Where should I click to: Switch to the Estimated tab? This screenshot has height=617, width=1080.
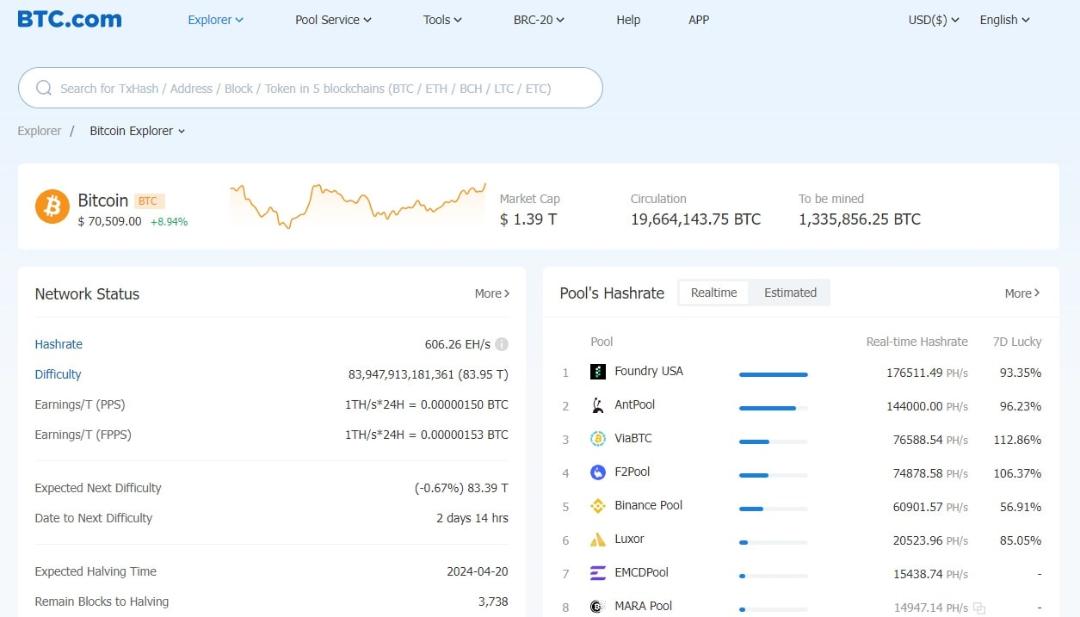click(x=790, y=293)
